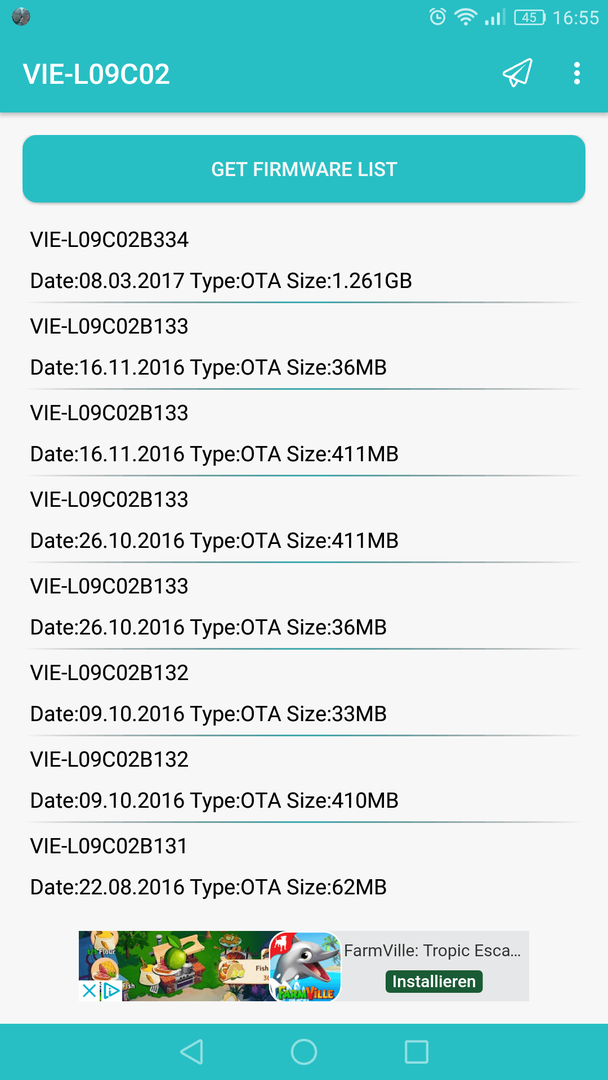Viewport: 608px width, 1080px height.
Task: Tap the Wi-Fi status bar icon
Action: click(466, 17)
